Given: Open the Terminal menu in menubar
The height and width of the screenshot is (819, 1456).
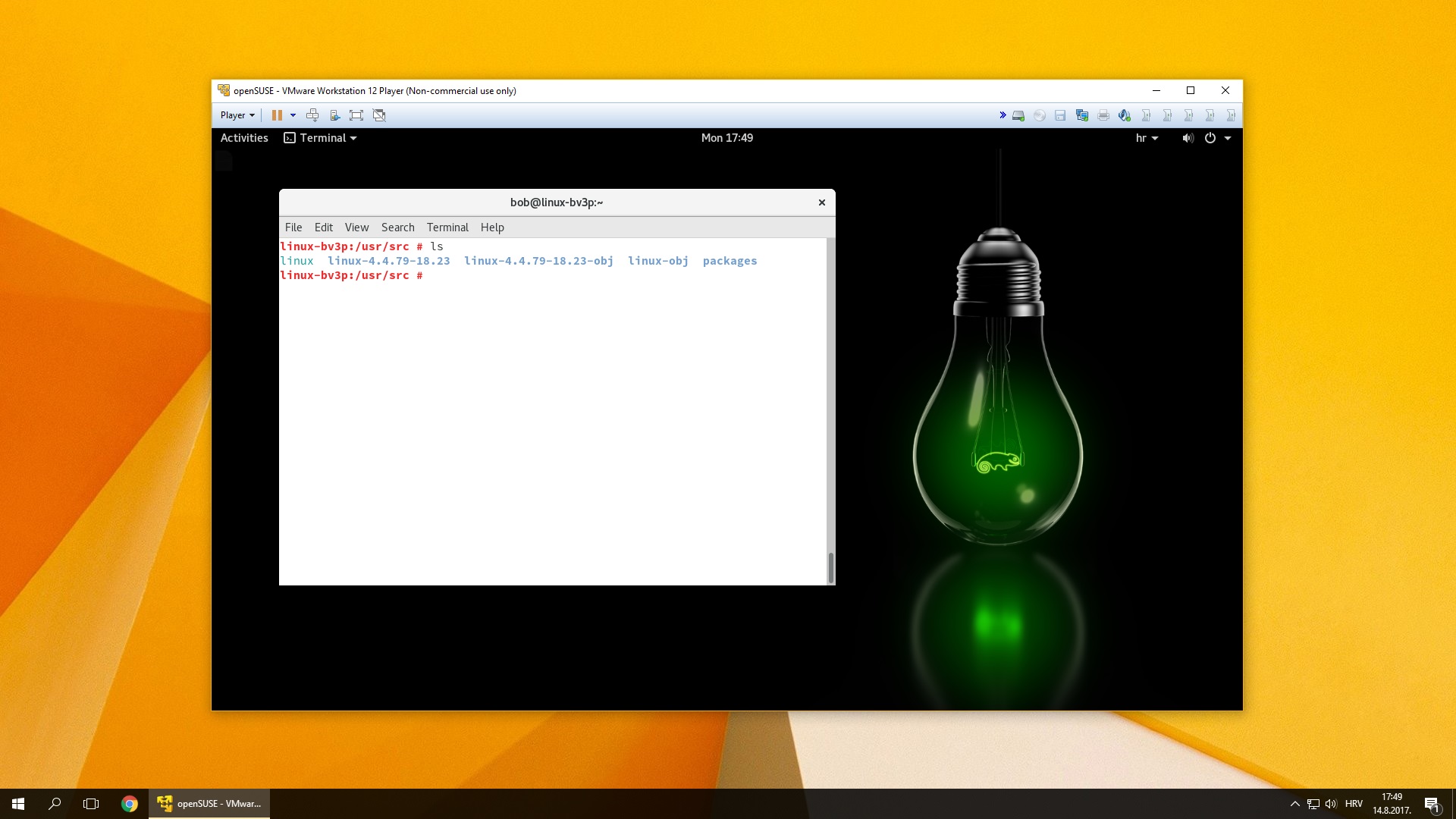Looking at the screenshot, I should (447, 227).
